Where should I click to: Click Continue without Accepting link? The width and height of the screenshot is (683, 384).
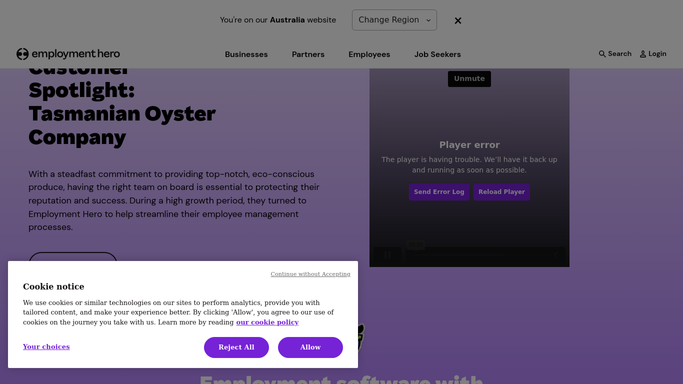310,274
